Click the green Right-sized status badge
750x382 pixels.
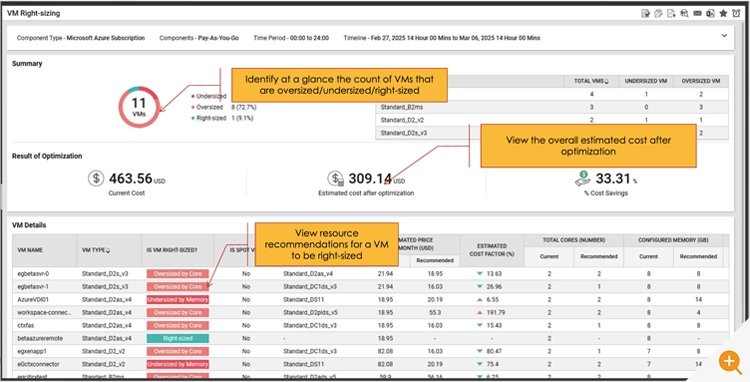[177, 338]
